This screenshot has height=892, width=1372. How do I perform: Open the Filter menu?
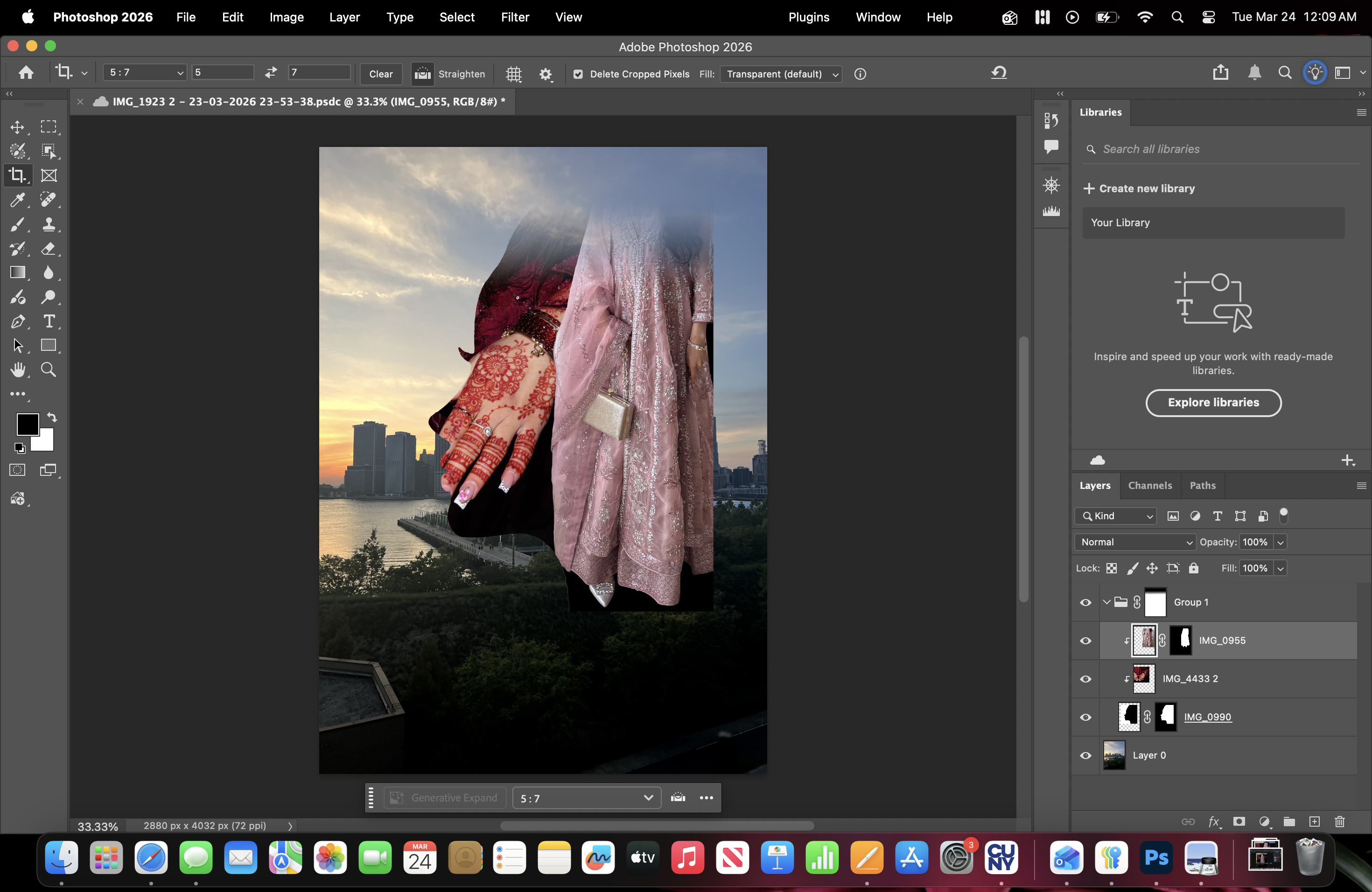pos(515,17)
